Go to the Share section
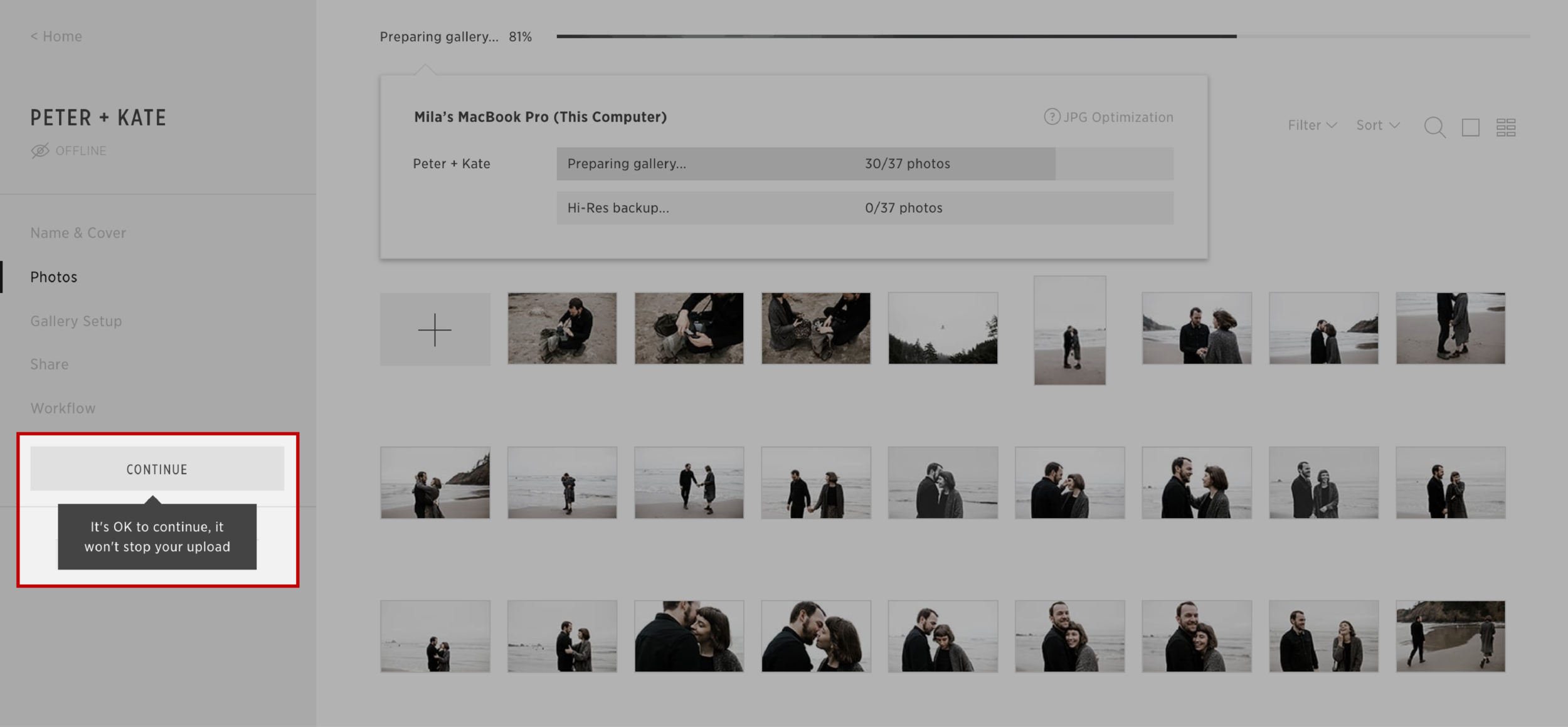1568x727 pixels. 50,364
